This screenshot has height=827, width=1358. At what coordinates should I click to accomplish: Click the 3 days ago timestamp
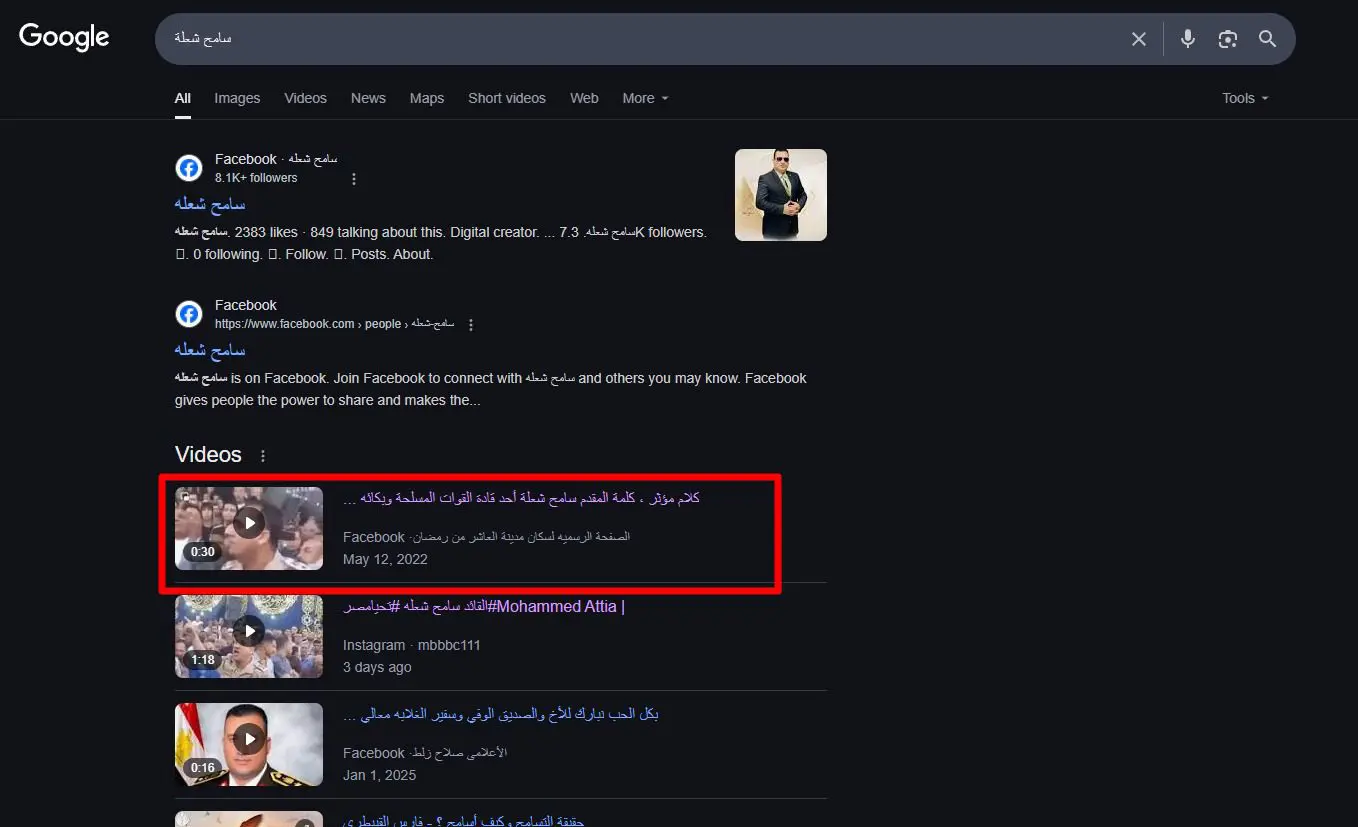pyautogui.click(x=377, y=667)
